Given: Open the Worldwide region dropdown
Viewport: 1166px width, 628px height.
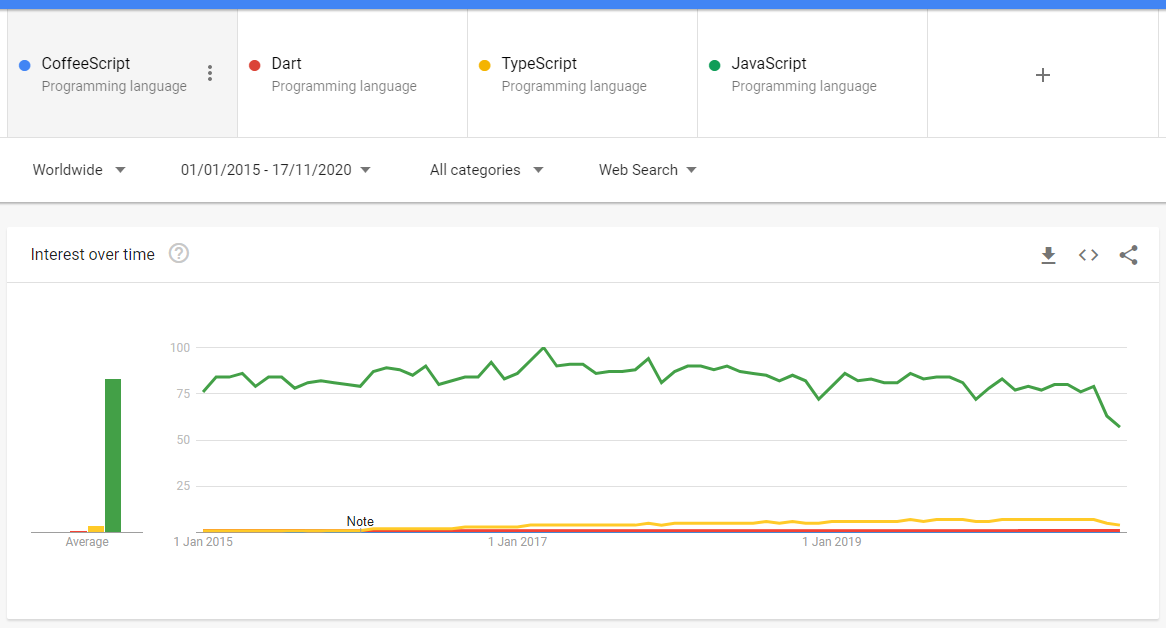Looking at the screenshot, I should (79, 170).
